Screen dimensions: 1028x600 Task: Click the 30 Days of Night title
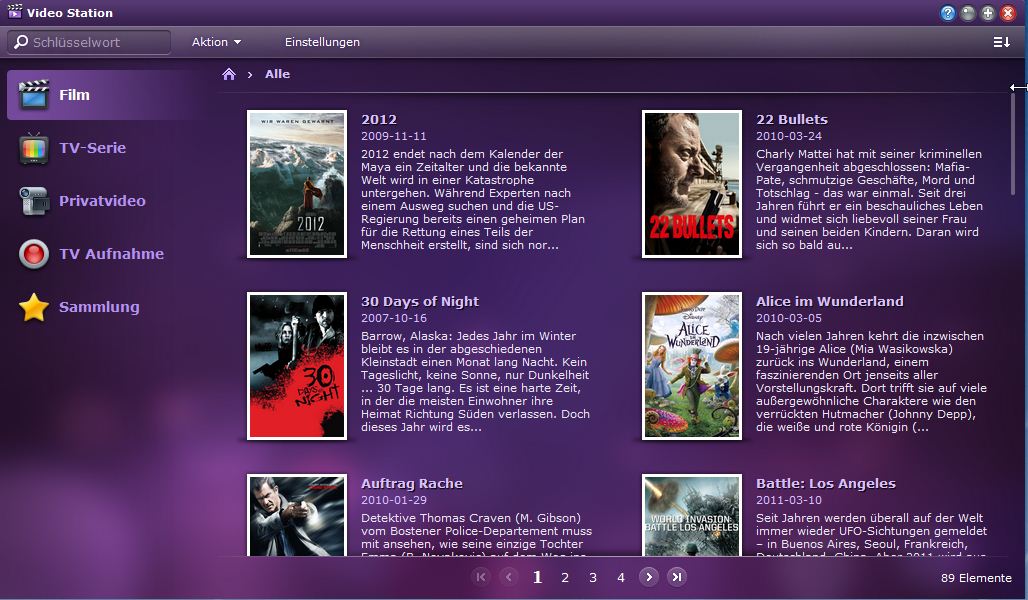[x=420, y=302]
